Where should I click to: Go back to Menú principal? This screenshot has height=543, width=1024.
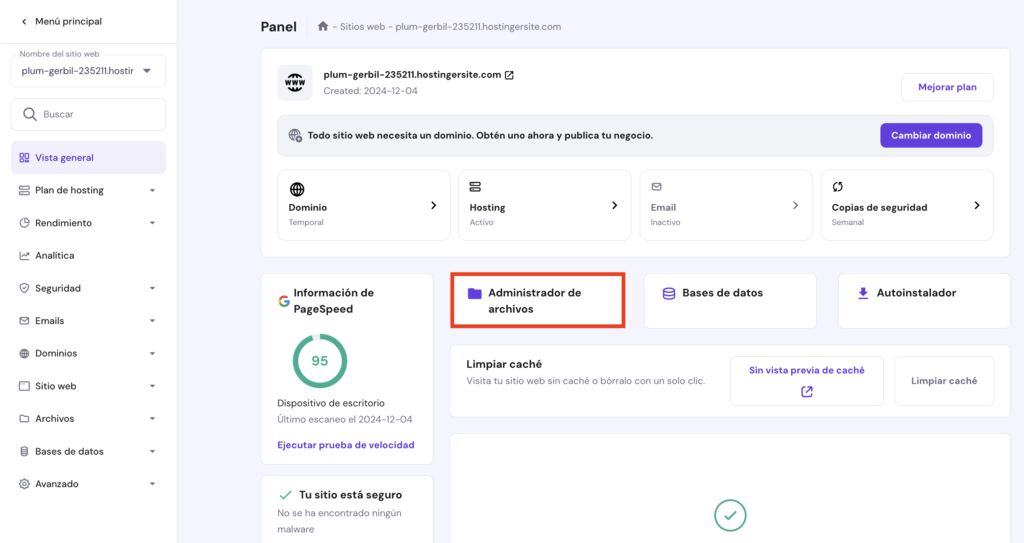(61, 21)
